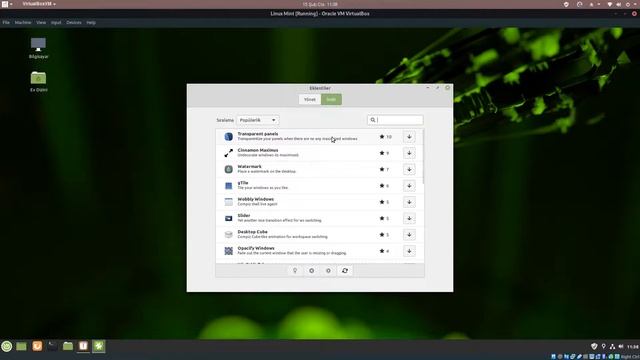The image size is (640, 360).
Task: Click the Opacify Windows title text
Action: click(256, 248)
